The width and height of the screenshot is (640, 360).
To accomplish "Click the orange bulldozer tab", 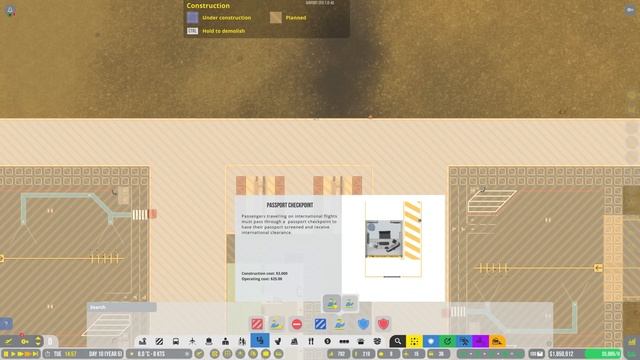I will 497,341.
